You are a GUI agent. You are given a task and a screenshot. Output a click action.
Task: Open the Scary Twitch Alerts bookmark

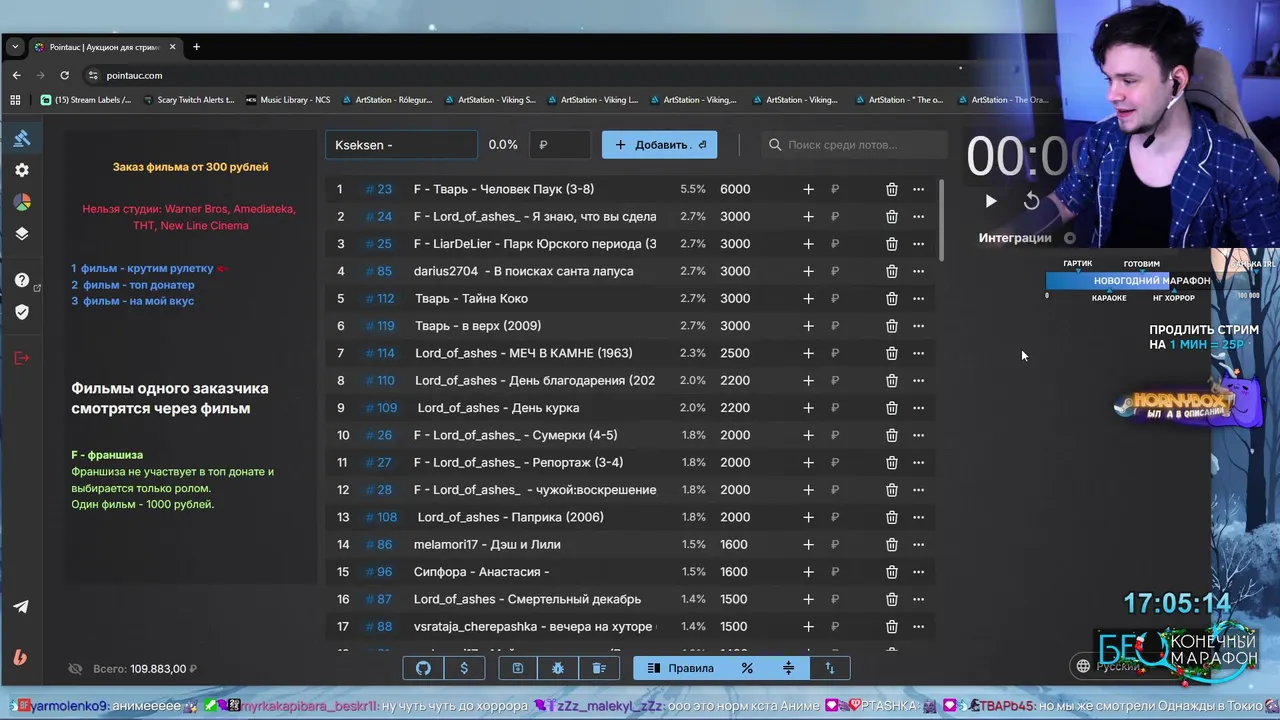pyautogui.click(x=189, y=100)
